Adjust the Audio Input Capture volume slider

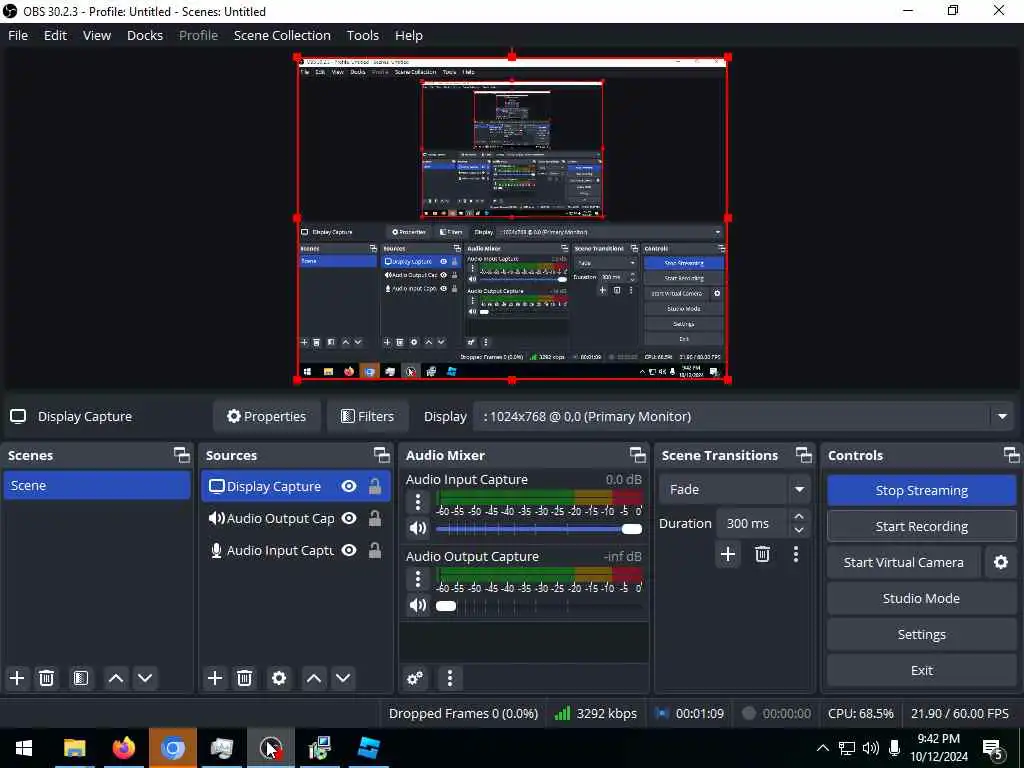539,529
